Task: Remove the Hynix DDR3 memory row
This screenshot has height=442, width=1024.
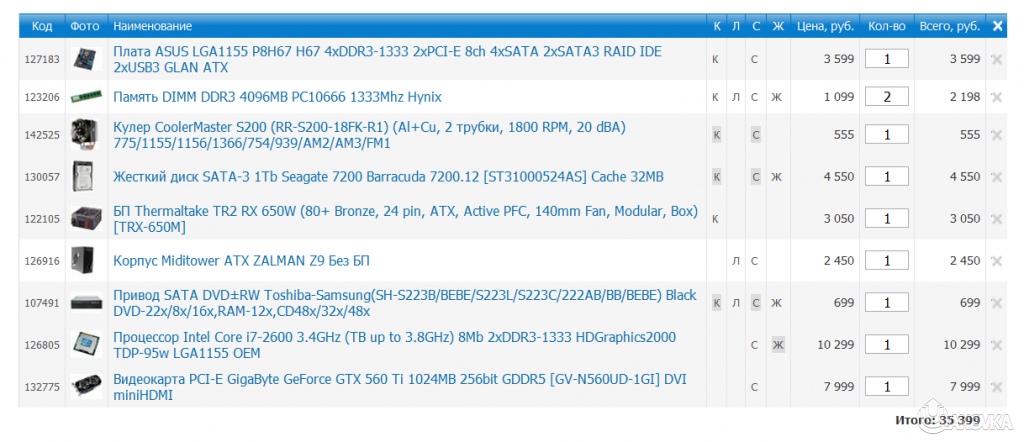Action: (997, 97)
